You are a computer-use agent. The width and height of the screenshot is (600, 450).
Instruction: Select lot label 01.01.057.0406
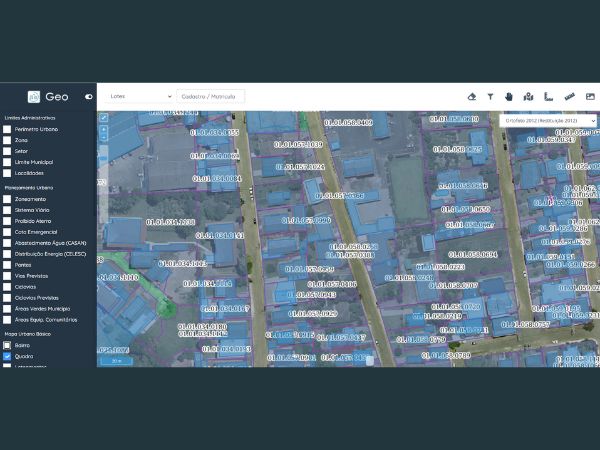click(x=332, y=284)
